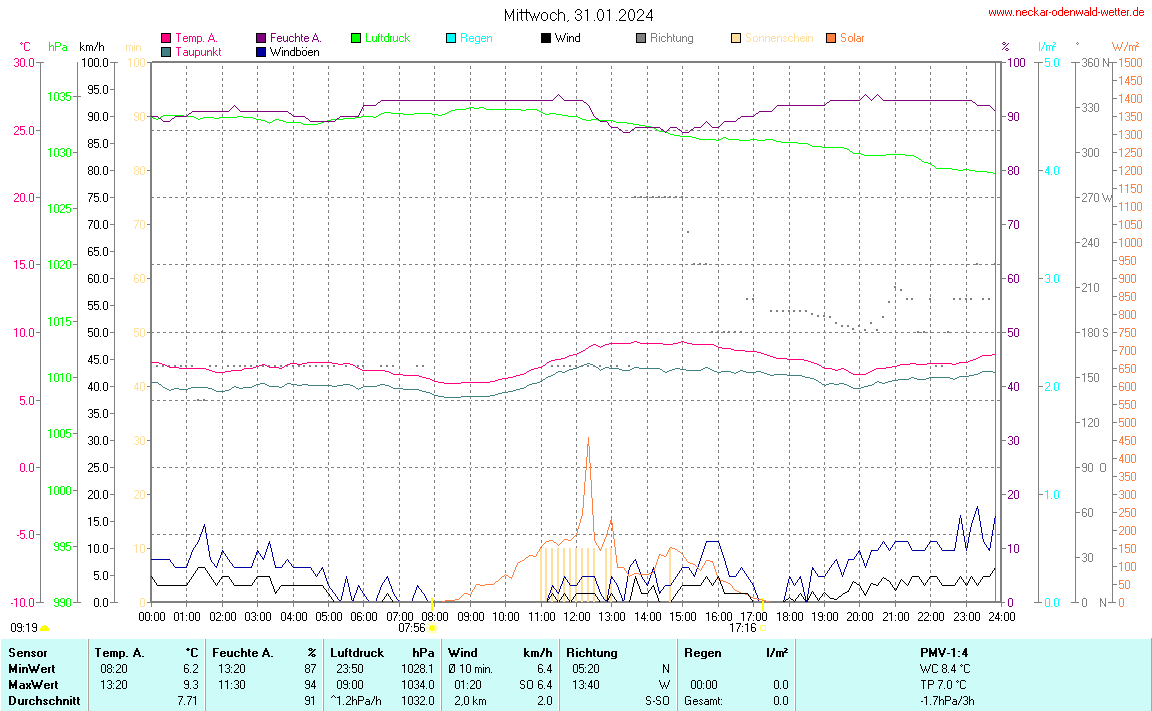The width and height of the screenshot is (1152, 711).
Task: Click the yellow sun icon beside 09:19
Action: point(45,628)
